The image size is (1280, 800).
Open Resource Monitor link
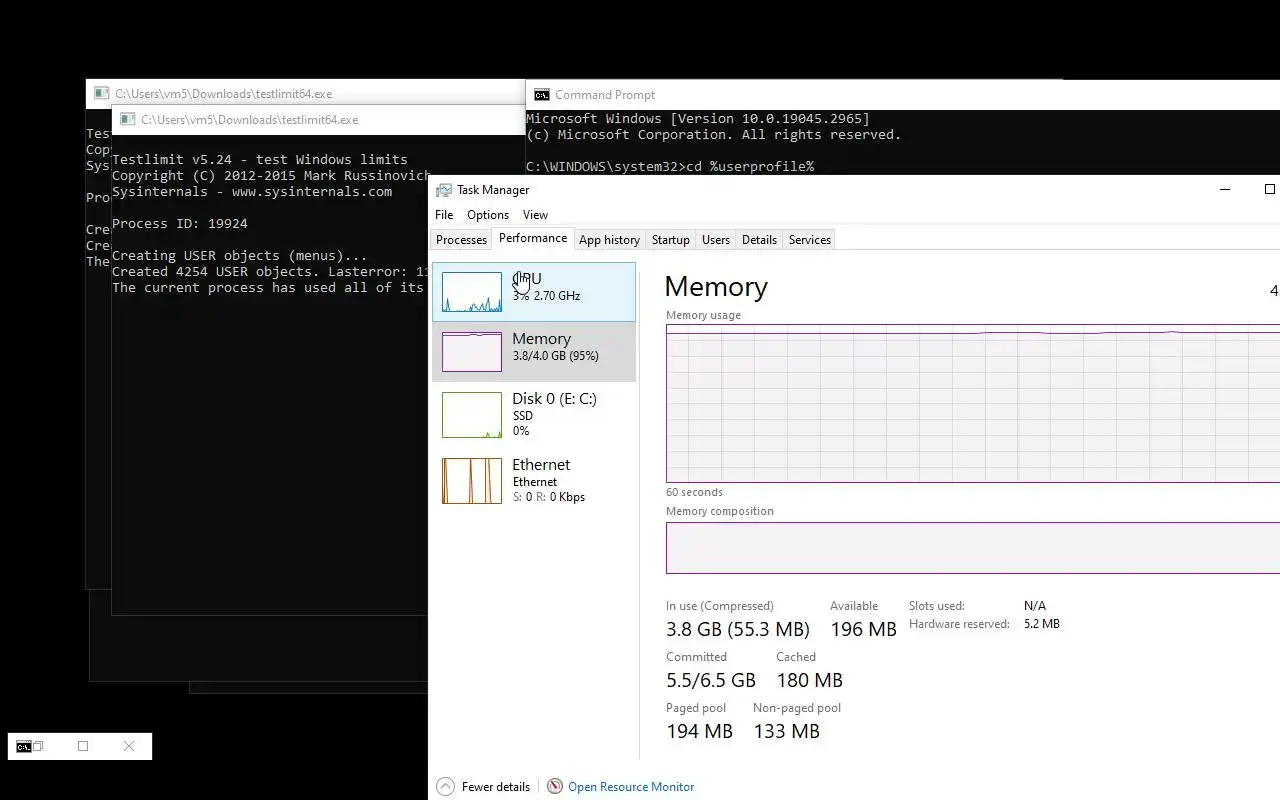point(631,787)
